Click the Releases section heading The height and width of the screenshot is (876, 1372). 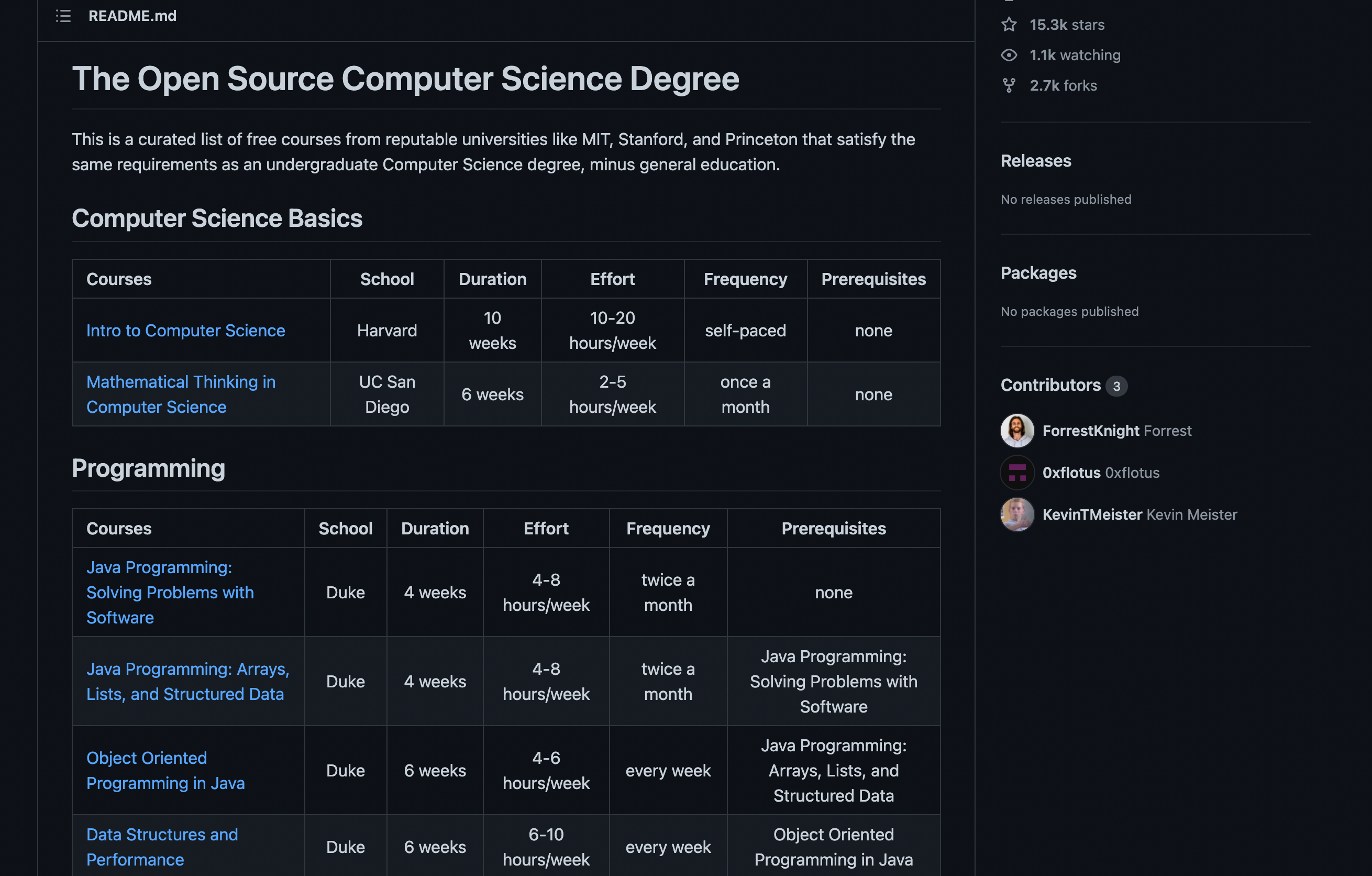[x=1036, y=161]
